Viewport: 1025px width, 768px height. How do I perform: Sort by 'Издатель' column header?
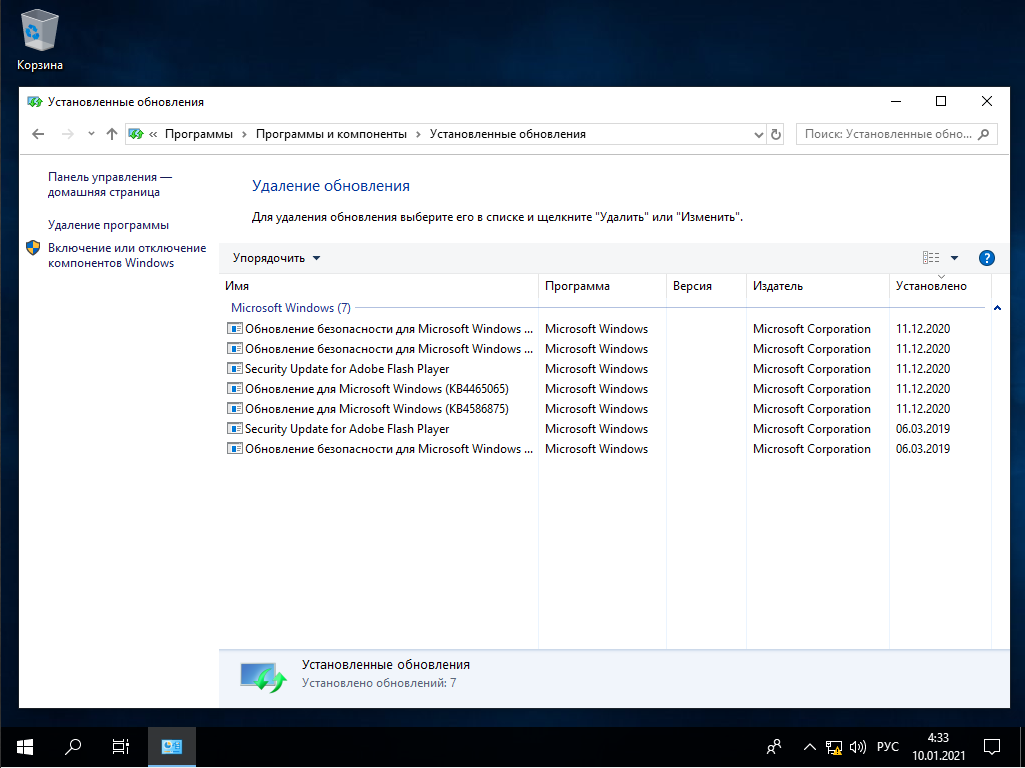pyautogui.click(x=818, y=286)
